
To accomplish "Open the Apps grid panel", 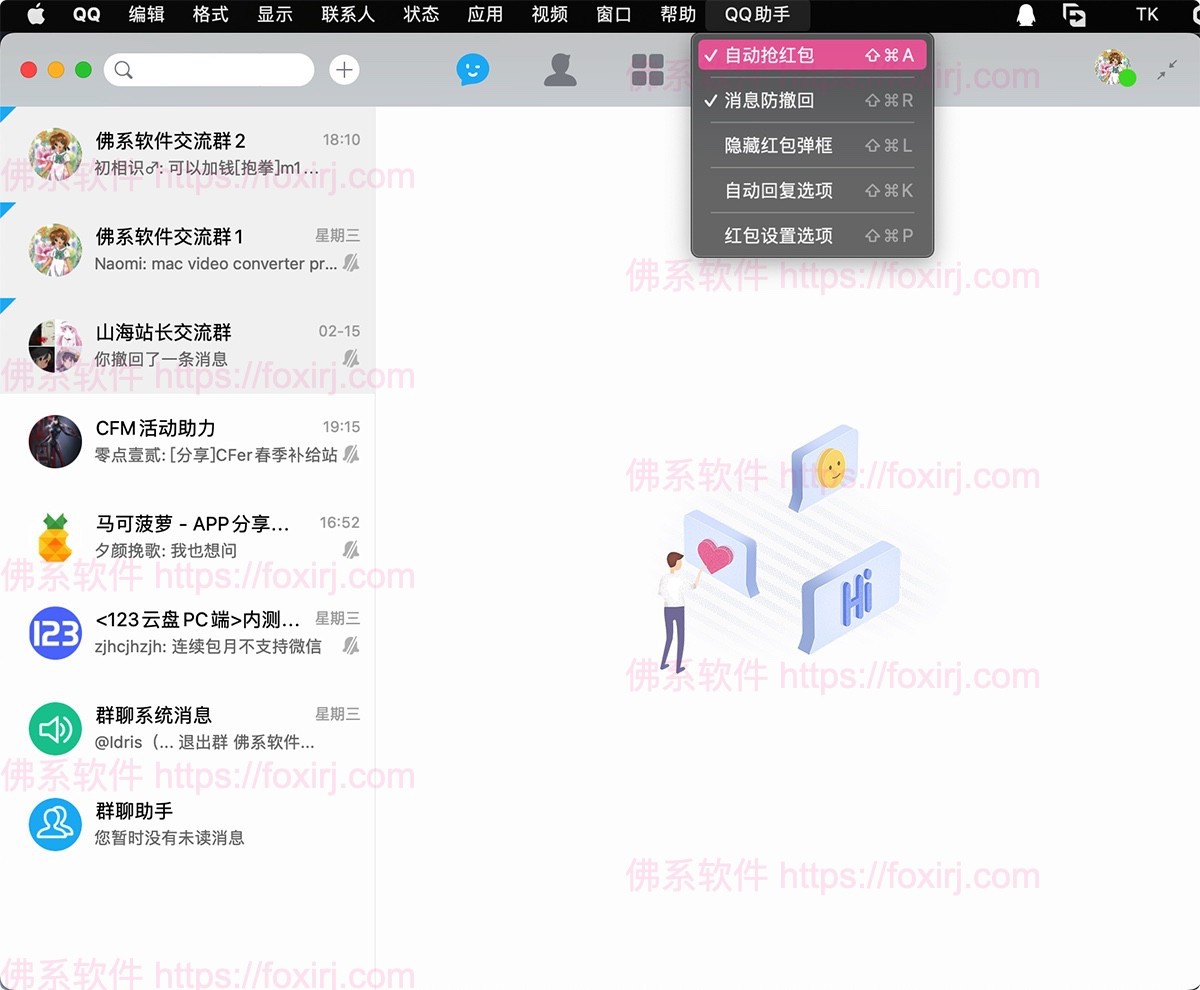I will (648, 70).
